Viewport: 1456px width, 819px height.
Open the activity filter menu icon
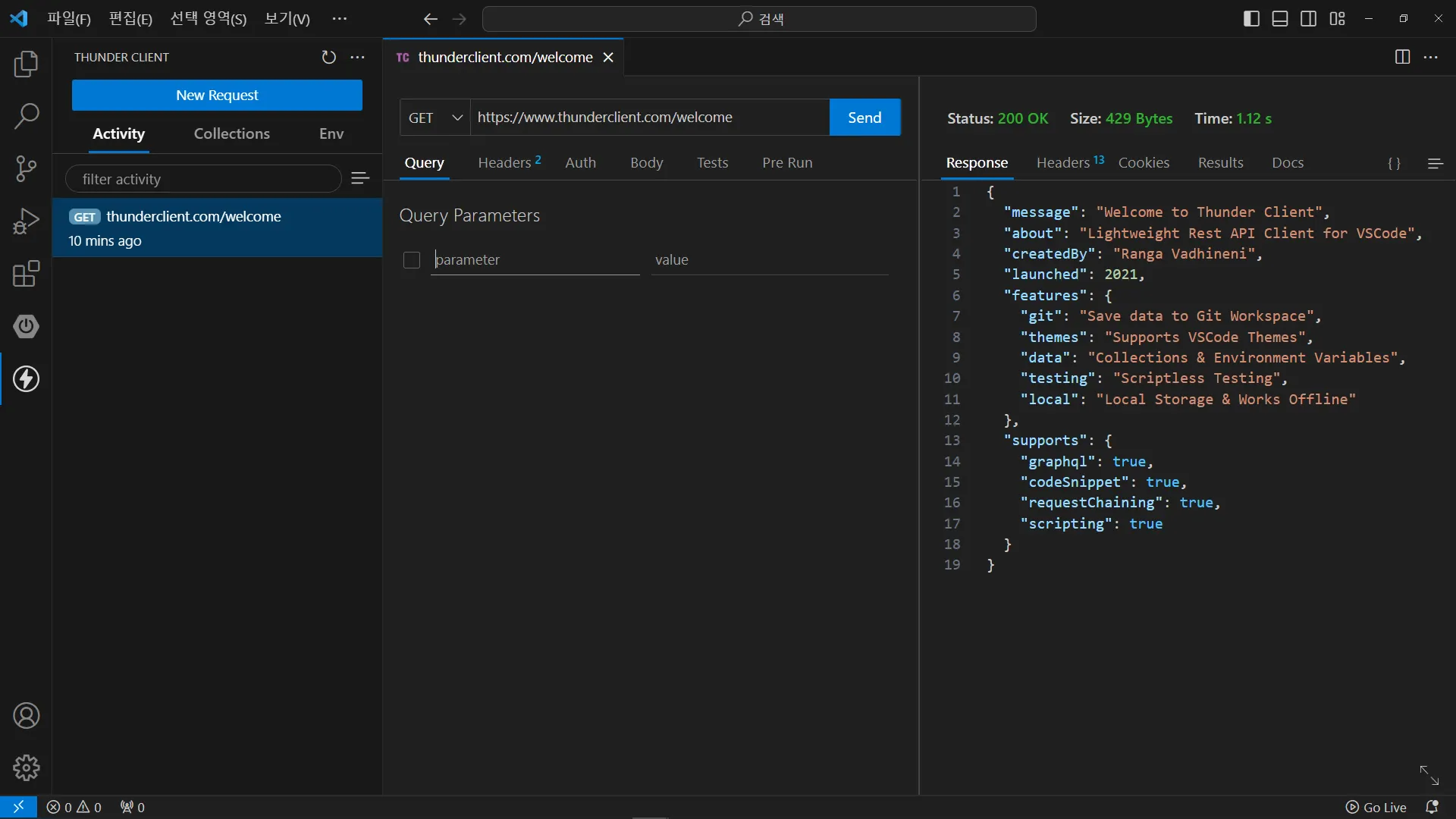pyautogui.click(x=360, y=178)
